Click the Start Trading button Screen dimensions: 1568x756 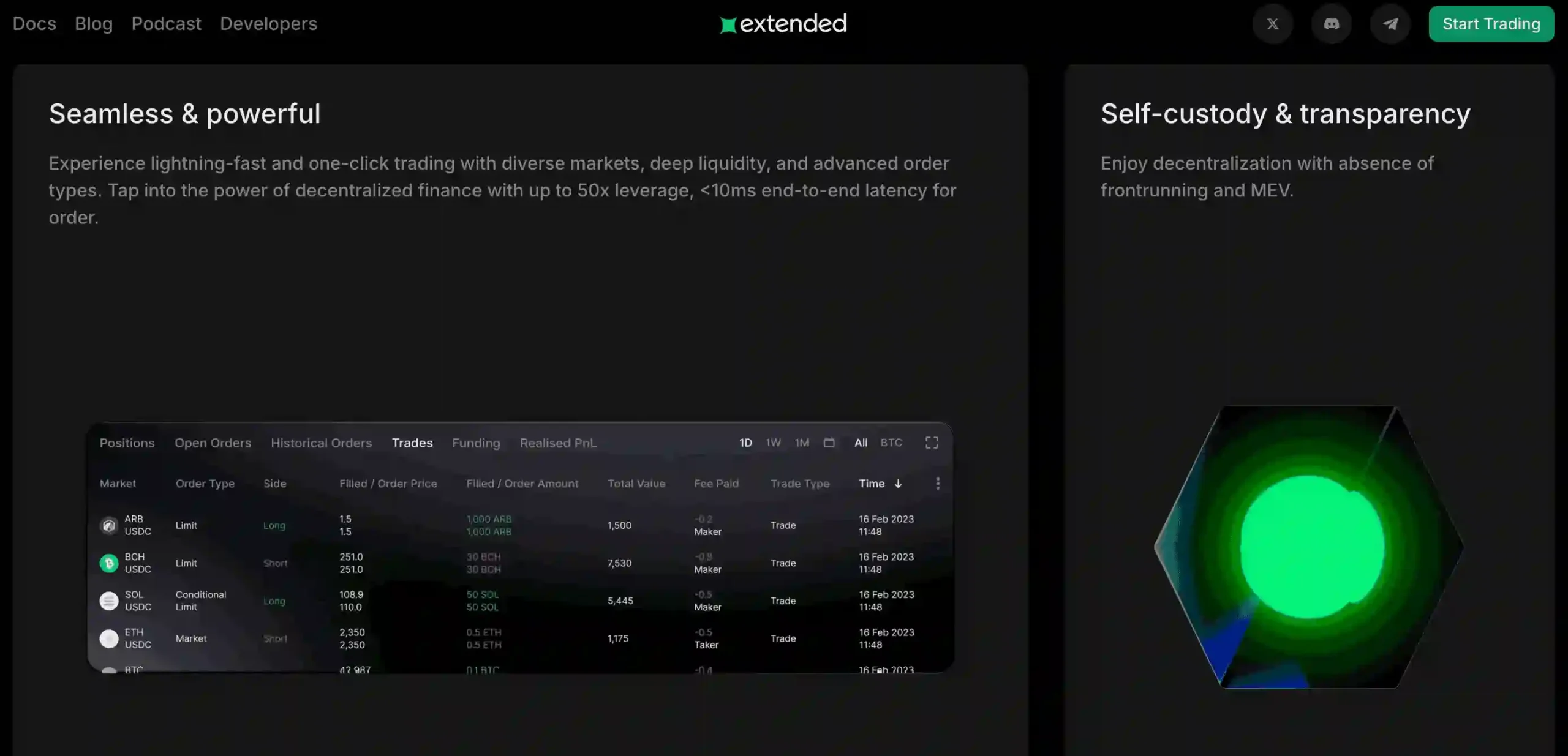(x=1491, y=24)
